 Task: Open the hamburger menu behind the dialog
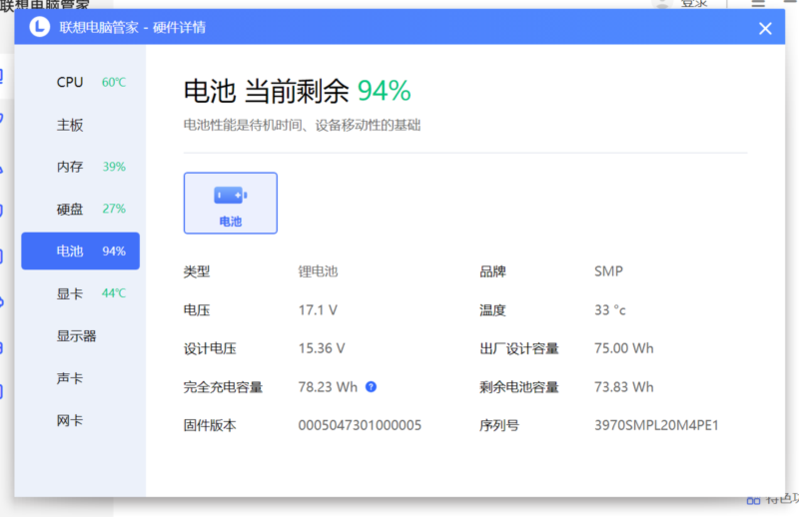click(758, 3)
